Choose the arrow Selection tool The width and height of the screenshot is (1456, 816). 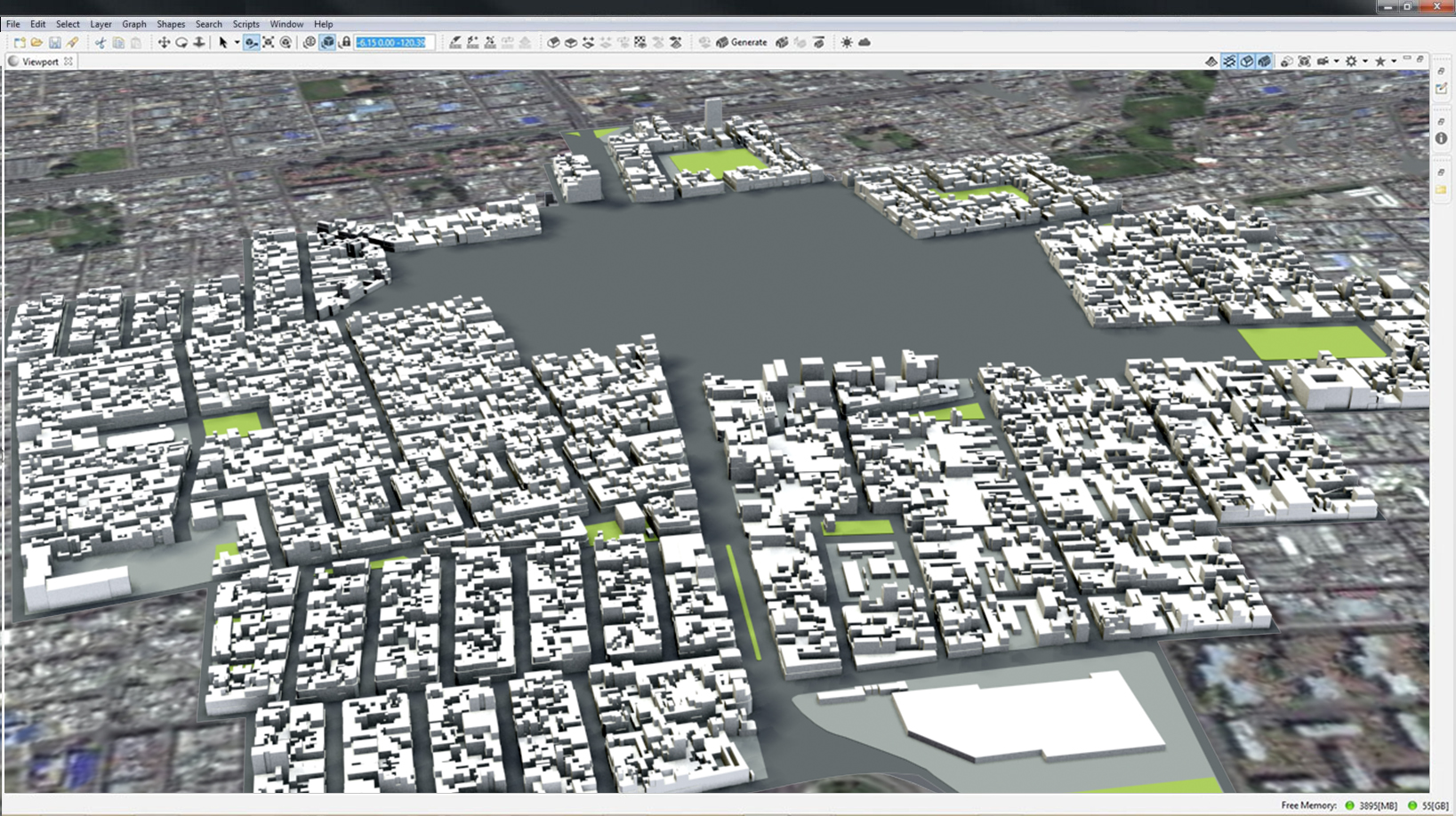[223, 43]
